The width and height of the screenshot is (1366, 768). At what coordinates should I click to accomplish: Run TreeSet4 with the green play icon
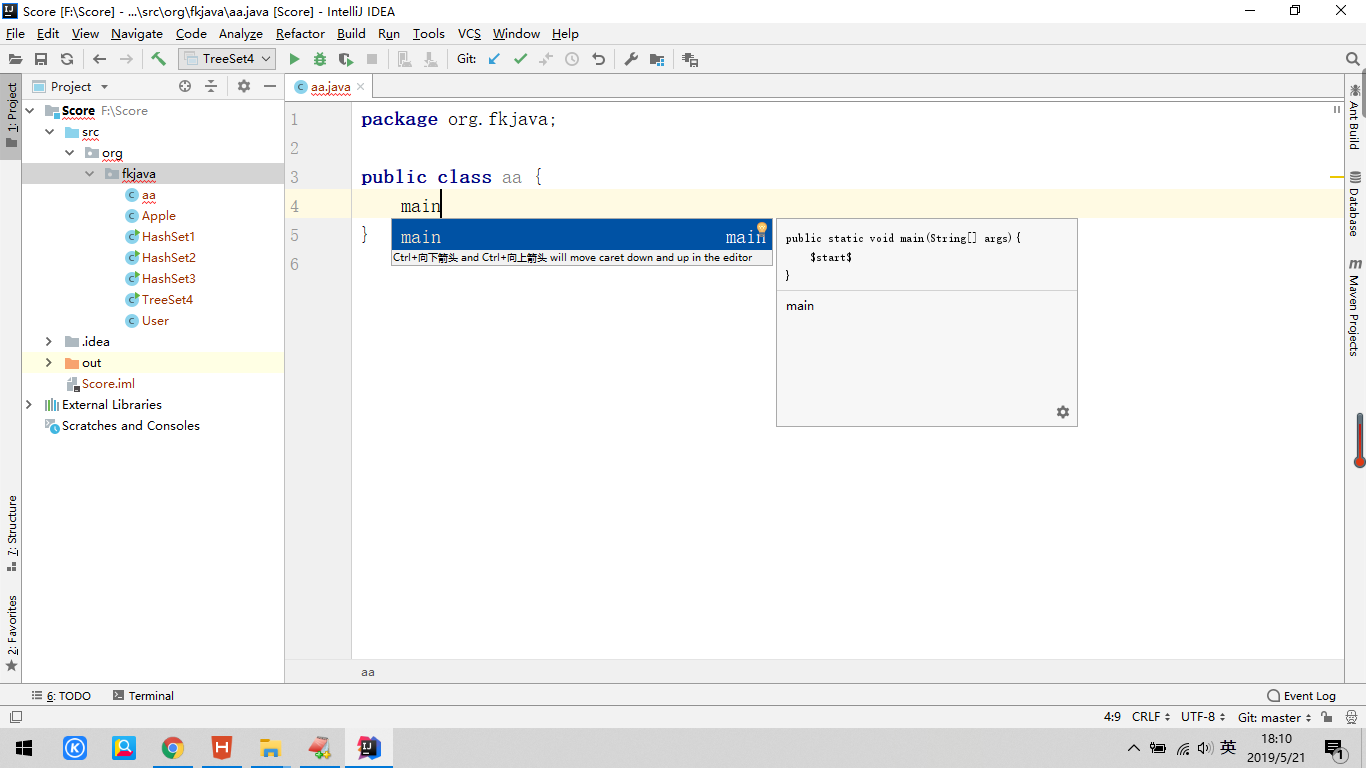294,59
